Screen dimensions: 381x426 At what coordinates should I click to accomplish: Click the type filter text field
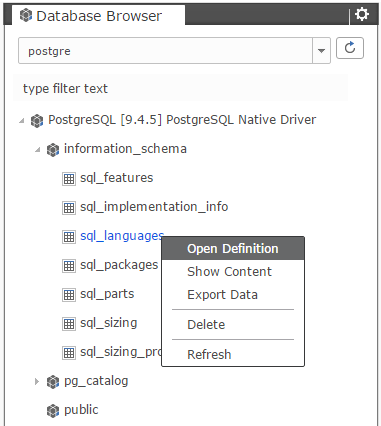pyautogui.click(x=180, y=88)
